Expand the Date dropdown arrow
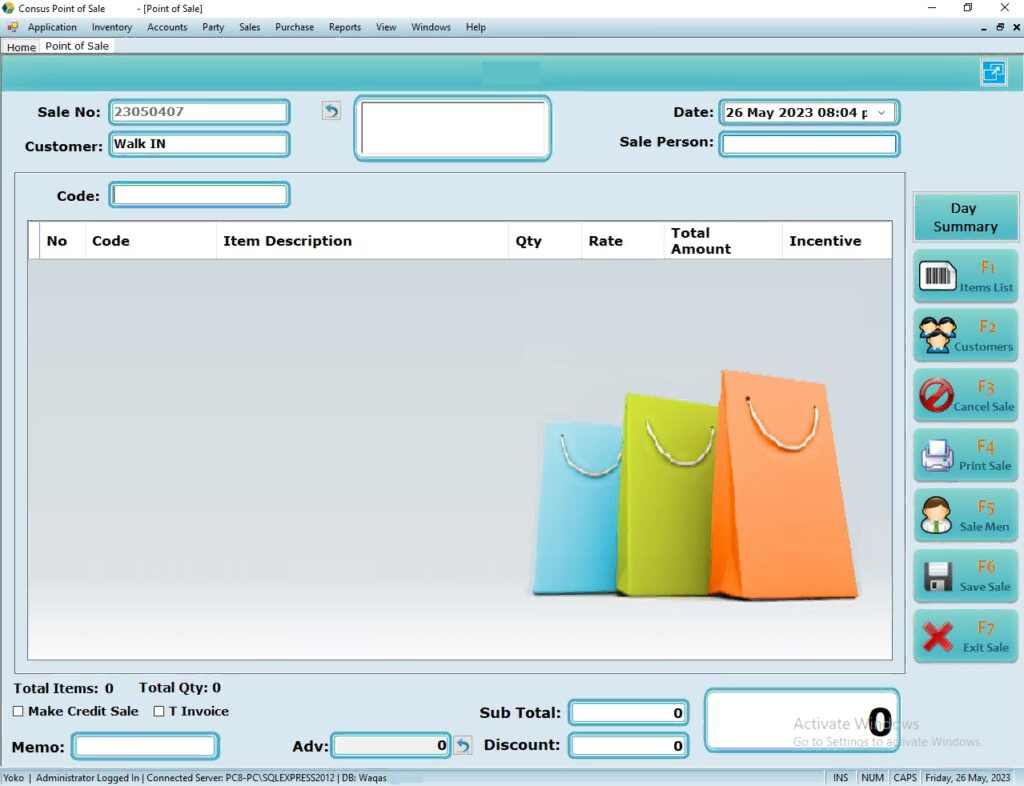The height and width of the screenshot is (786, 1024). click(881, 113)
